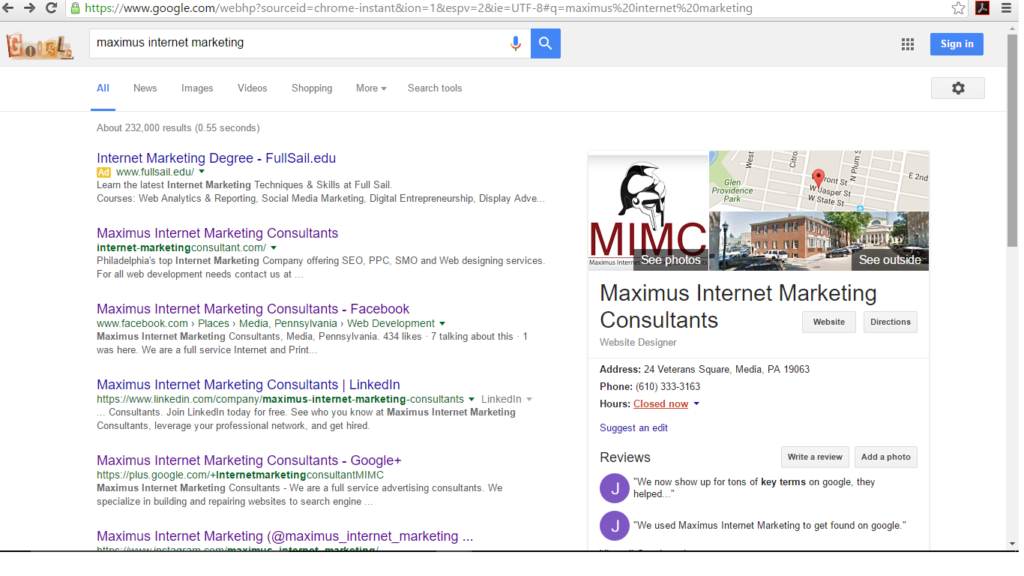
Task: Open the @maximus_internet_marketing result
Action: (x=285, y=536)
